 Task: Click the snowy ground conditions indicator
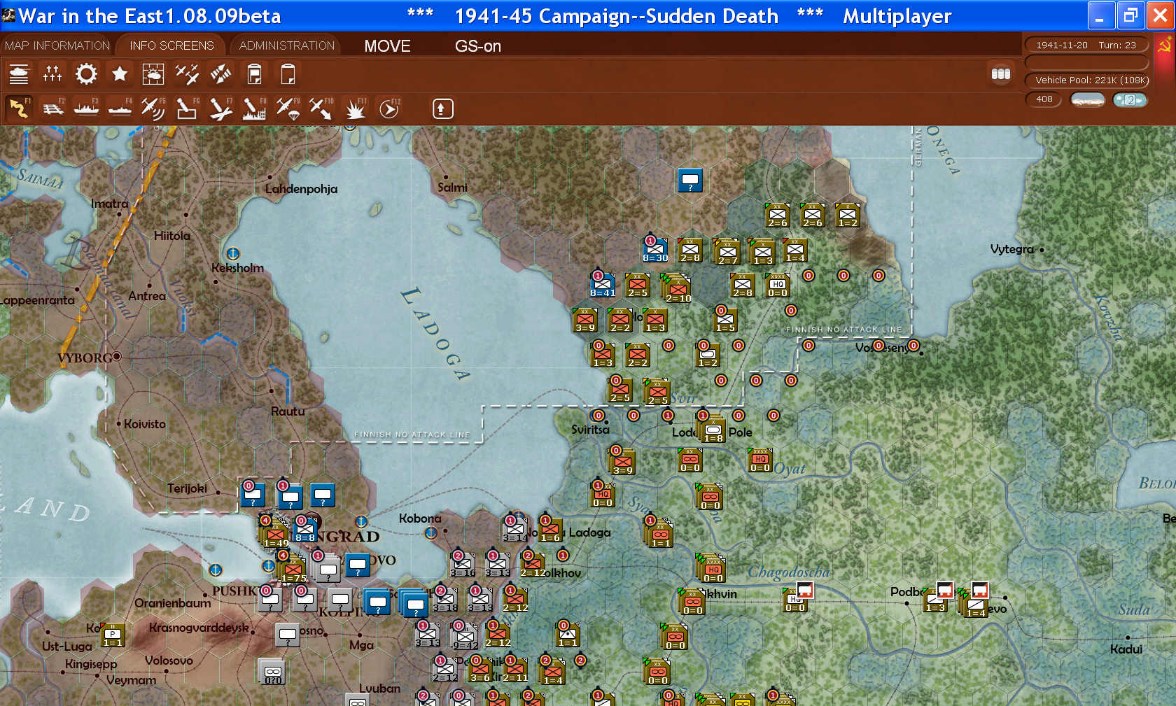(1087, 99)
